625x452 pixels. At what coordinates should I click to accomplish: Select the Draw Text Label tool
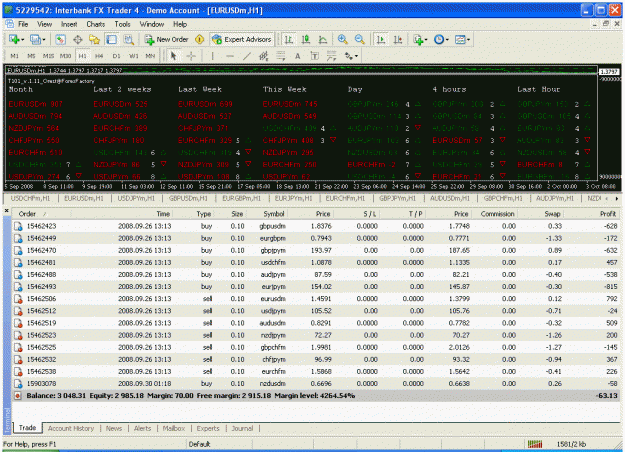click(314, 56)
